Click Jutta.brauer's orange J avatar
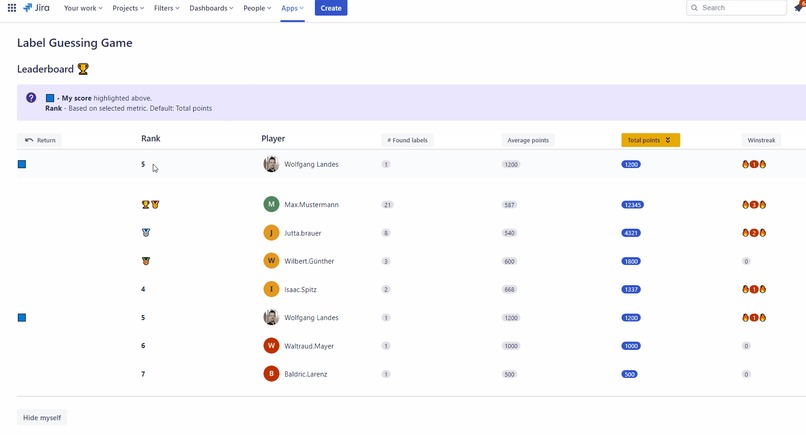 (x=271, y=232)
